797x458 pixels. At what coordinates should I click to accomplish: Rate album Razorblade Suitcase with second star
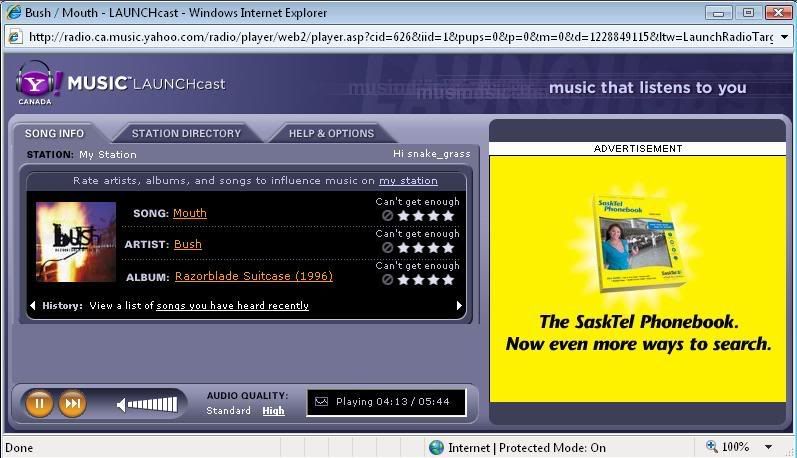[418, 280]
